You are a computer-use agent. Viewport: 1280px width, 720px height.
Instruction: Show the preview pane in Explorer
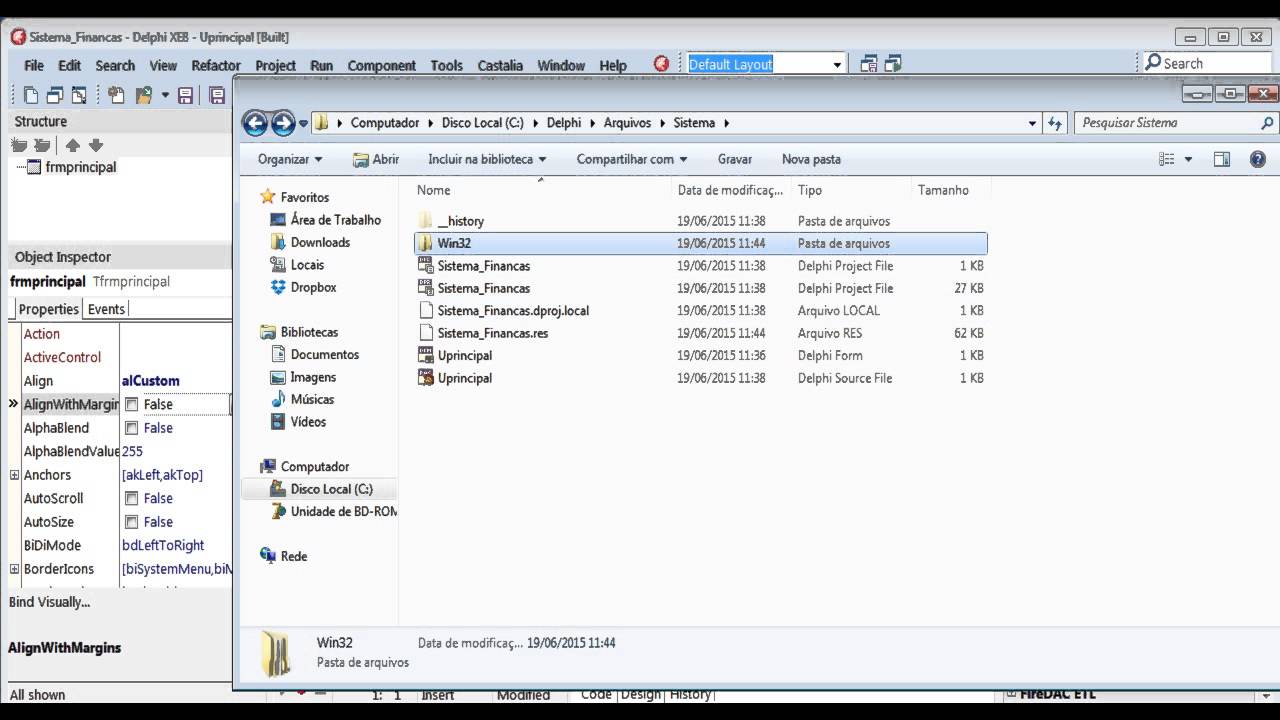(1222, 159)
